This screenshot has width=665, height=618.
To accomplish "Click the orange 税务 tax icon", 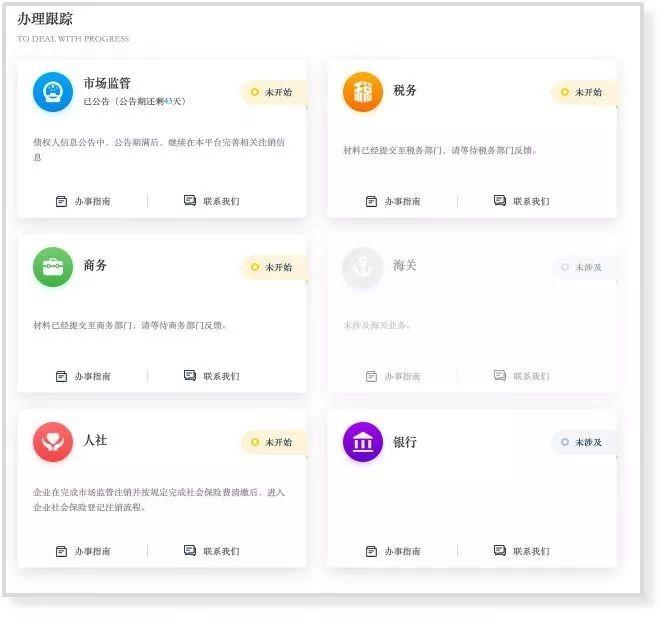I will pyautogui.click(x=363, y=92).
